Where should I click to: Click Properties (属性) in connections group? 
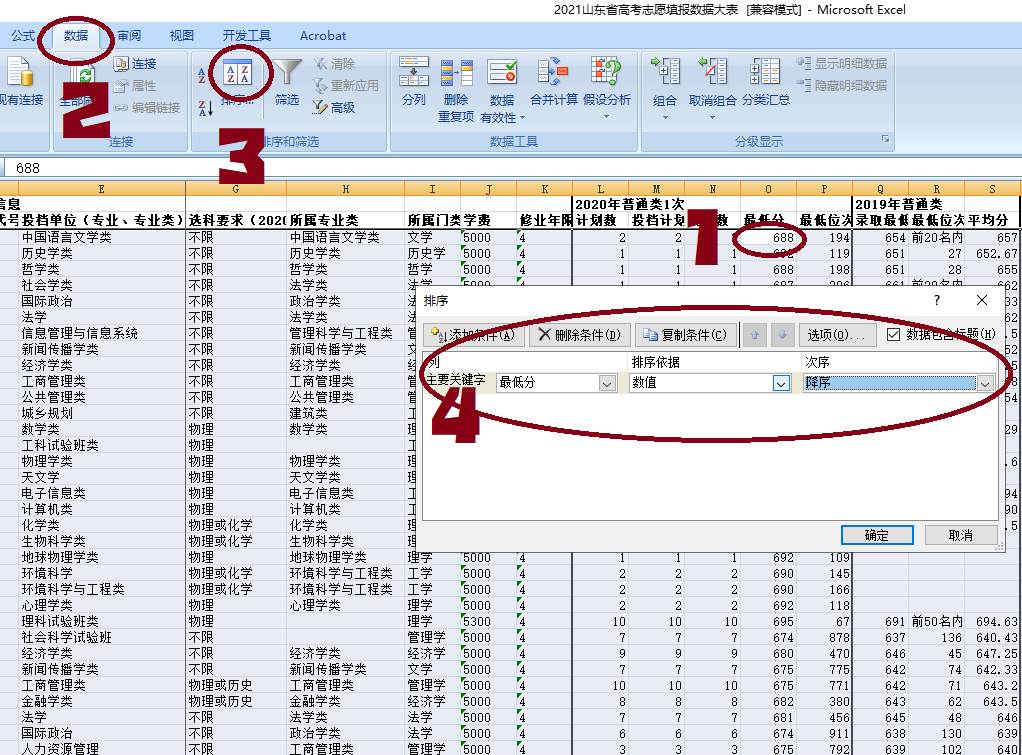(x=136, y=85)
